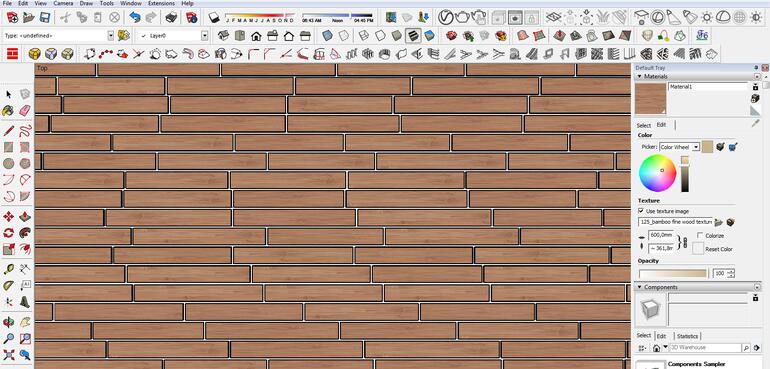Image resolution: width=770 pixels, height=369 pixels.
Task: Click the Opacity slider
Action: tap(673, 273)
